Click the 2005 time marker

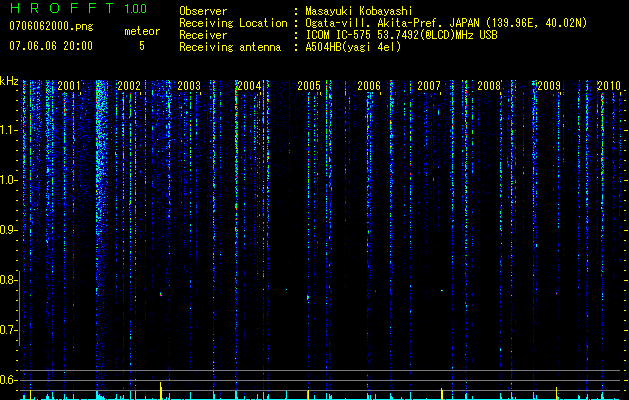[x=309, y=85]
